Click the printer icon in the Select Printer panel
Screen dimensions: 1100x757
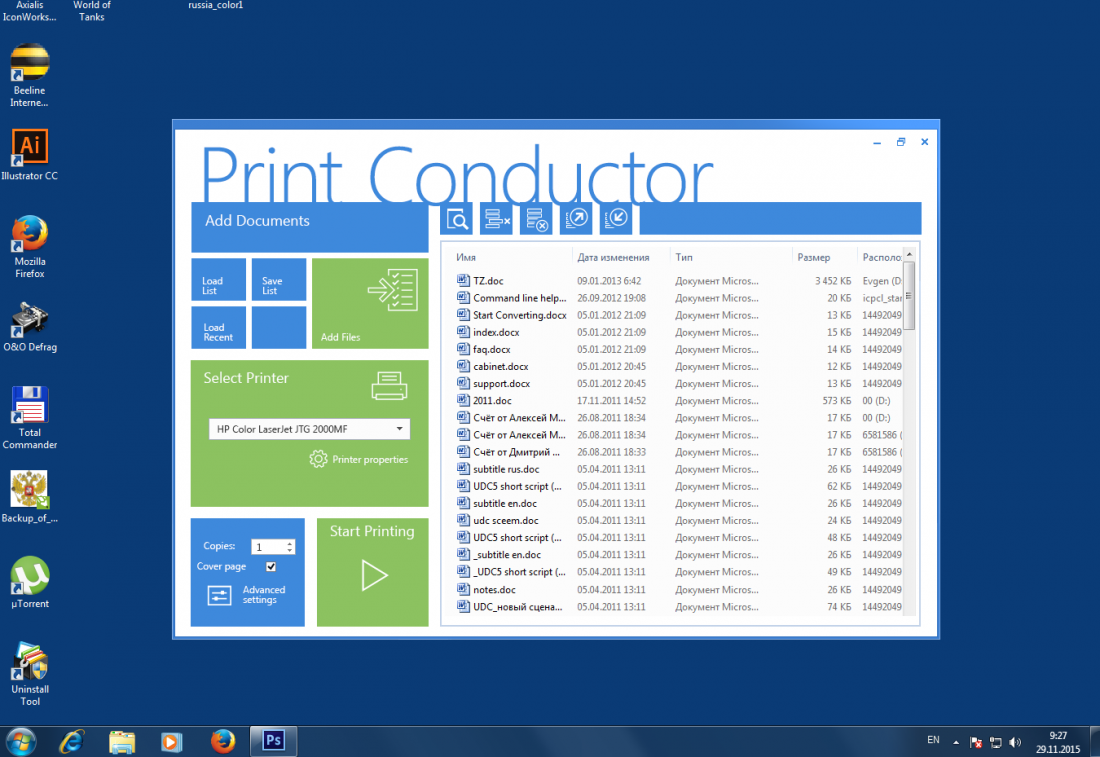tap(389, 386)
